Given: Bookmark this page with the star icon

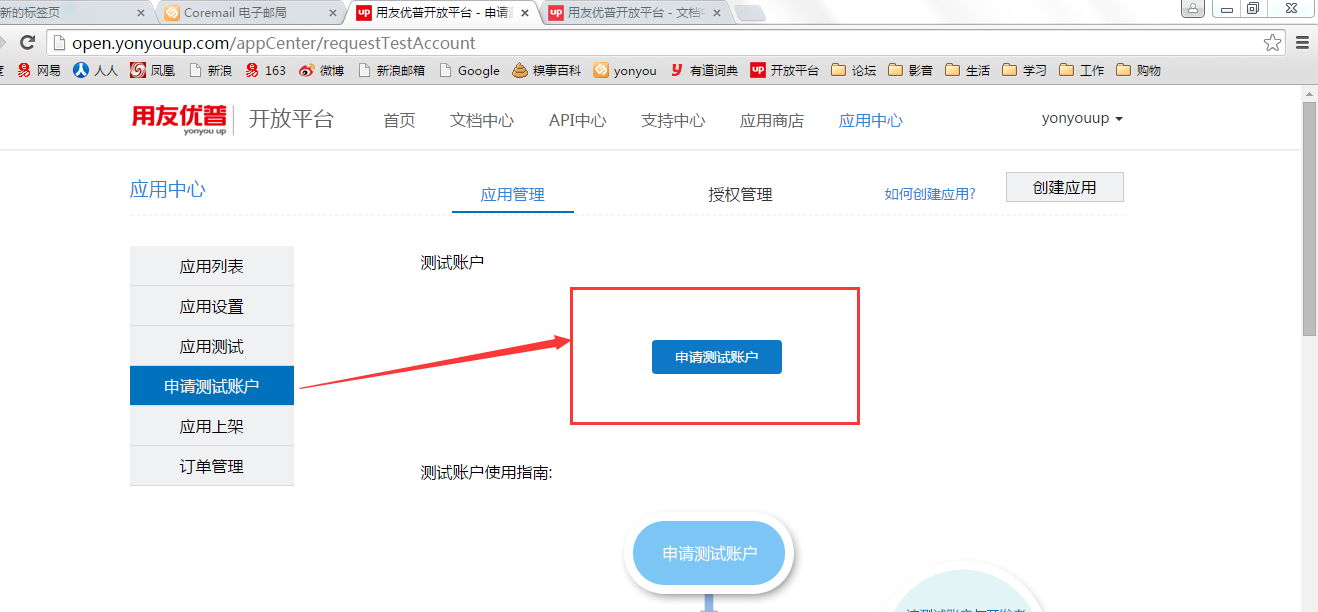Looking at the screenshot, I should [1272, 43].
